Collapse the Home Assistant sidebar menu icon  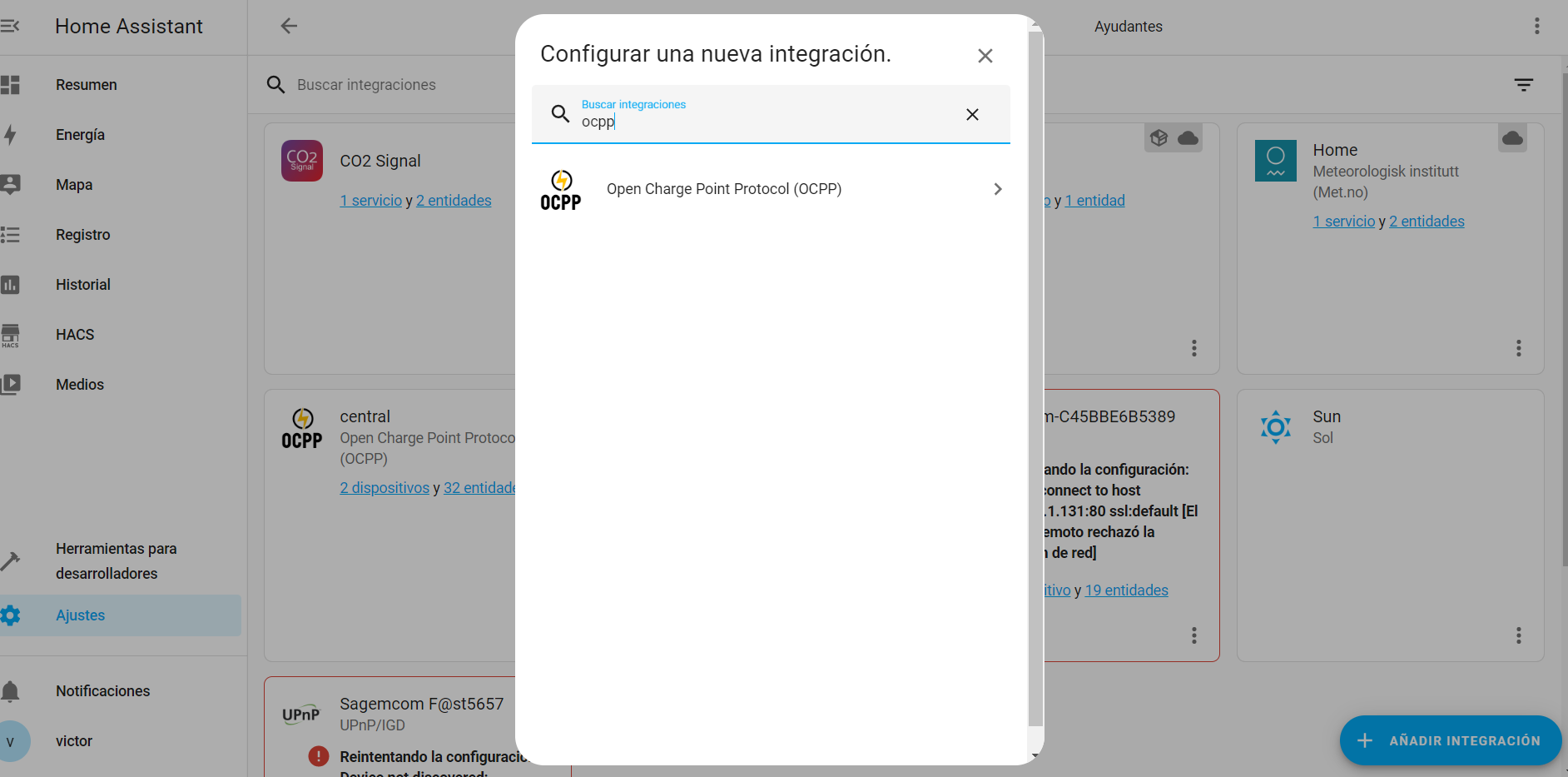click(10, 27)
